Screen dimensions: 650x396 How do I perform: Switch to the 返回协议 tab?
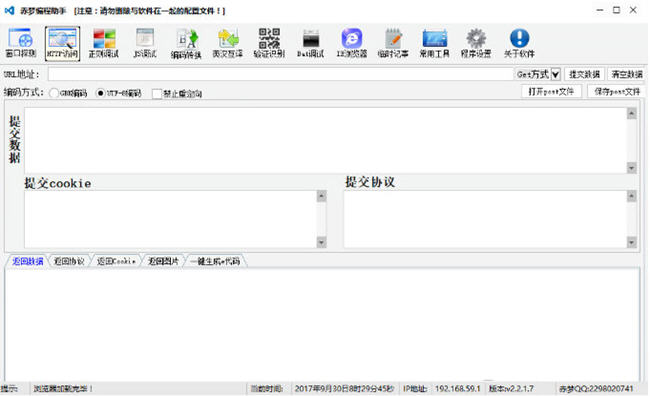[x=69, y=261]
